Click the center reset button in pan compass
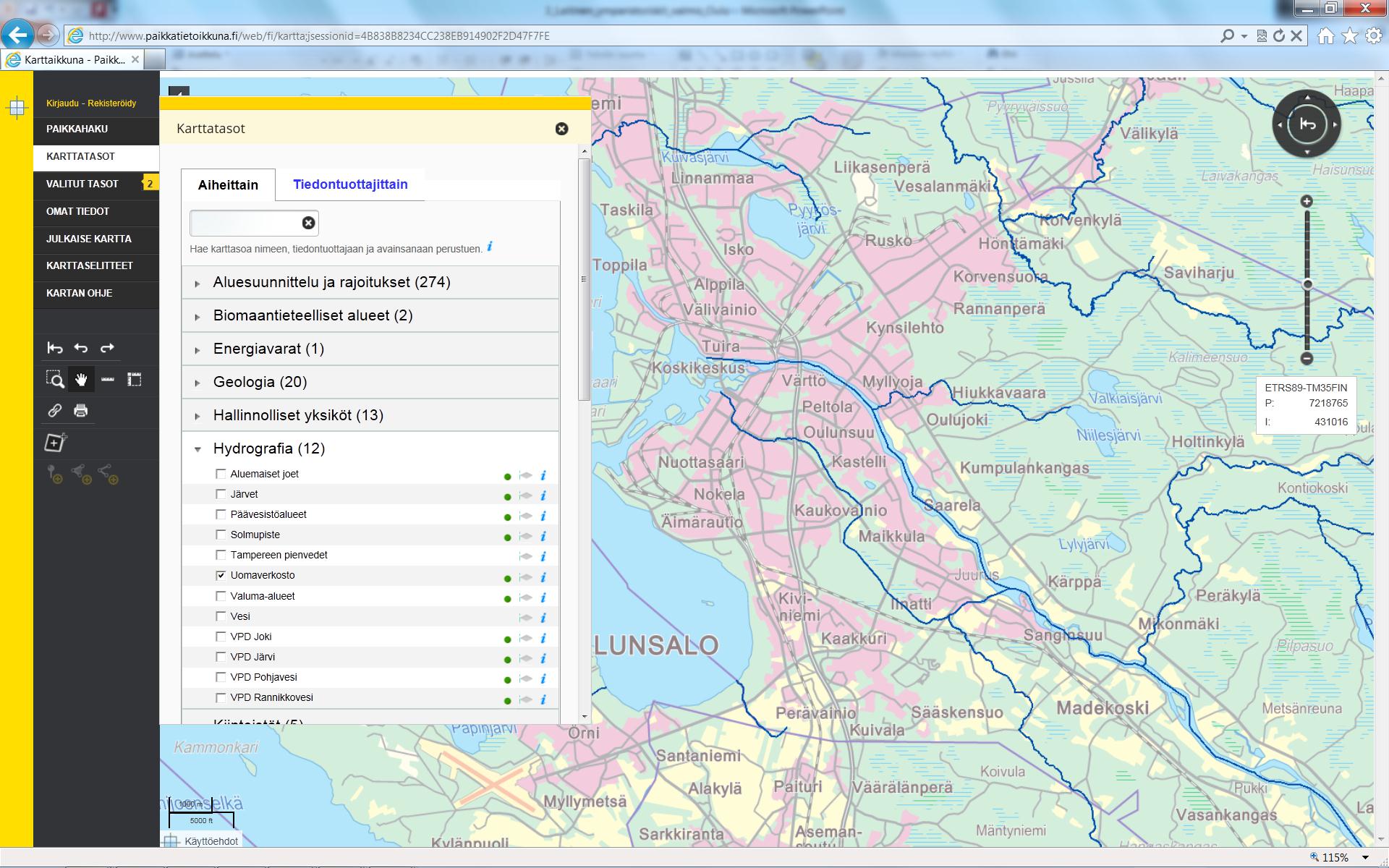The image size is (1389, 868). point(1307,124)
